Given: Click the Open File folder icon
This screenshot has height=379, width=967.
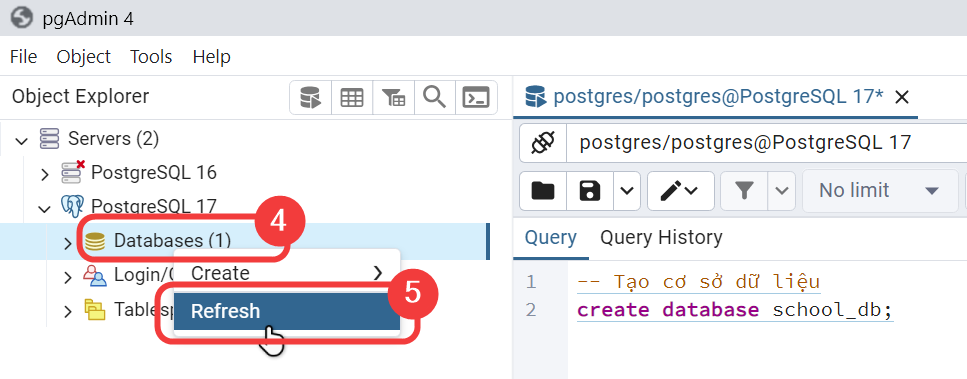Looking at the screenshot, I should [543, 191].
